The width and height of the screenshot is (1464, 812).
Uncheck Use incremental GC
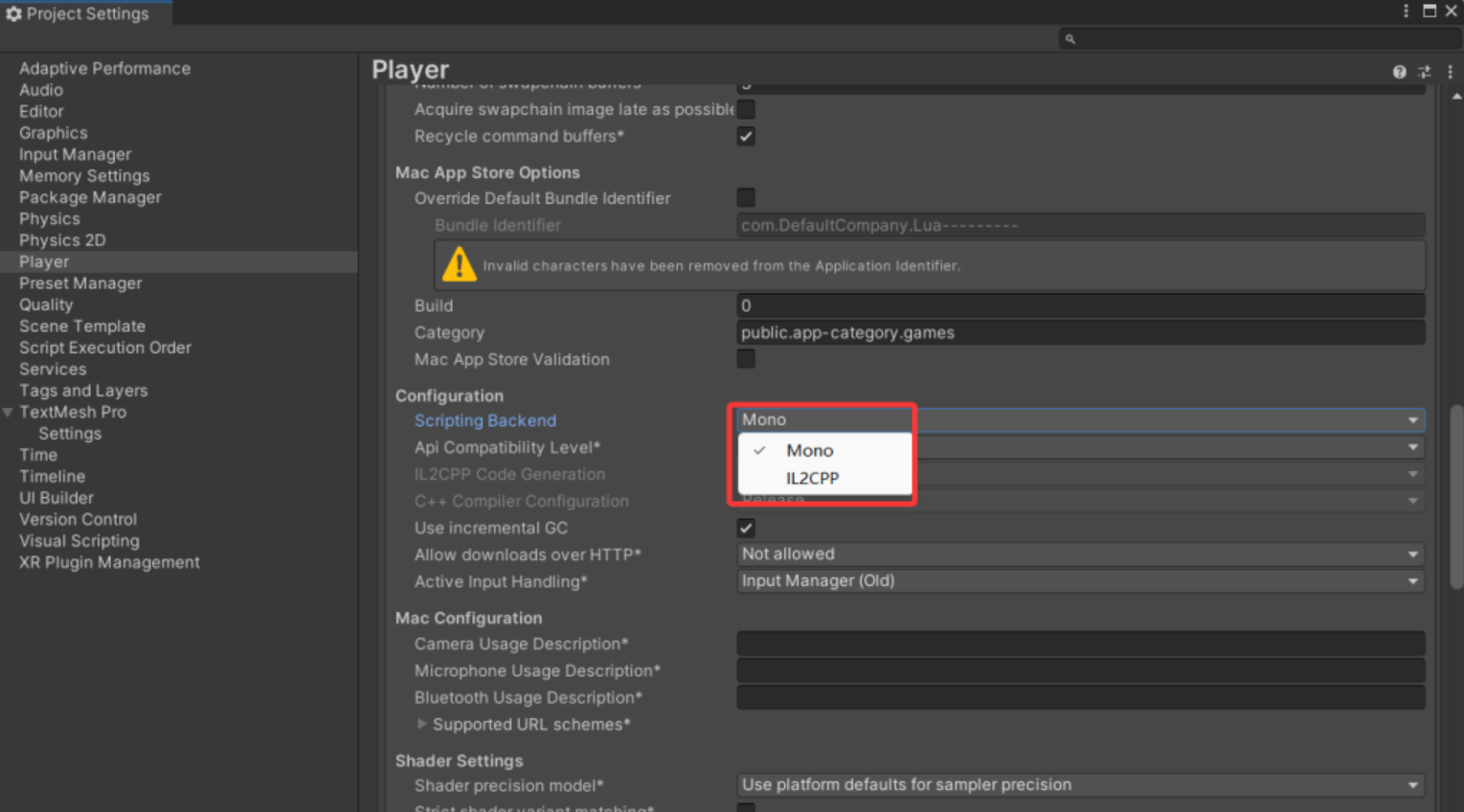coord(746,529)
